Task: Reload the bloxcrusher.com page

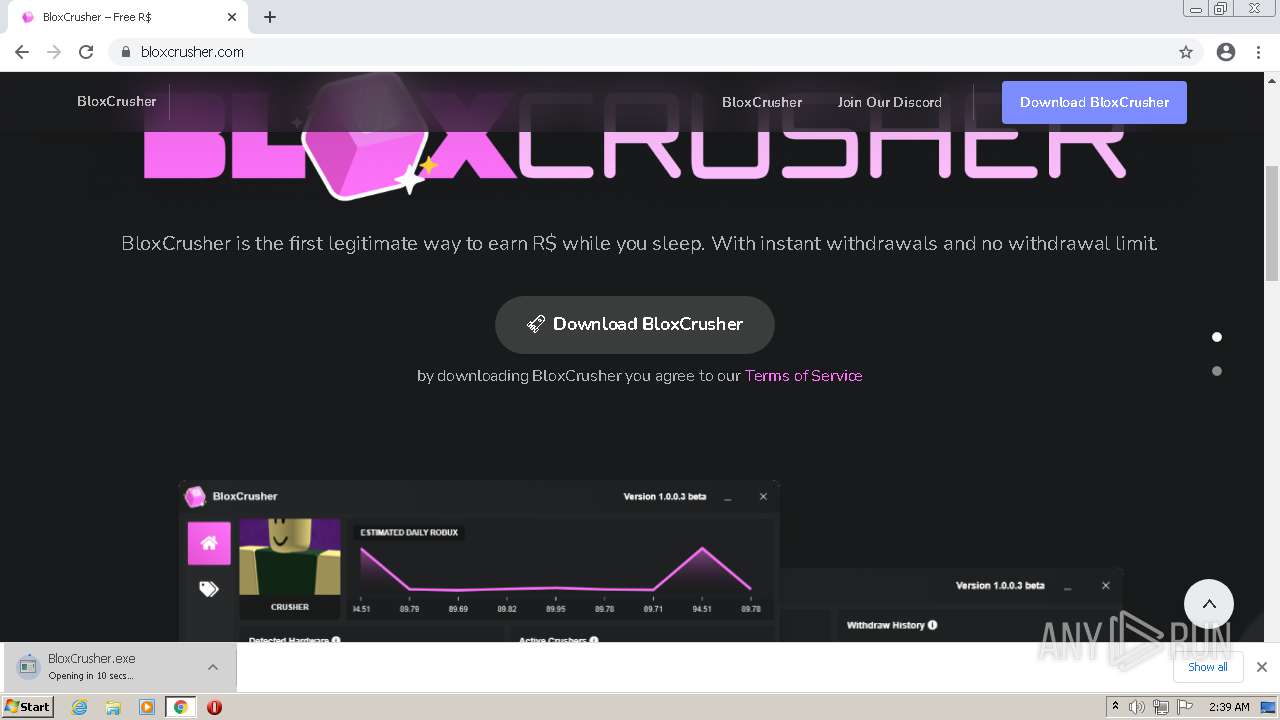Action: (86, 52)
